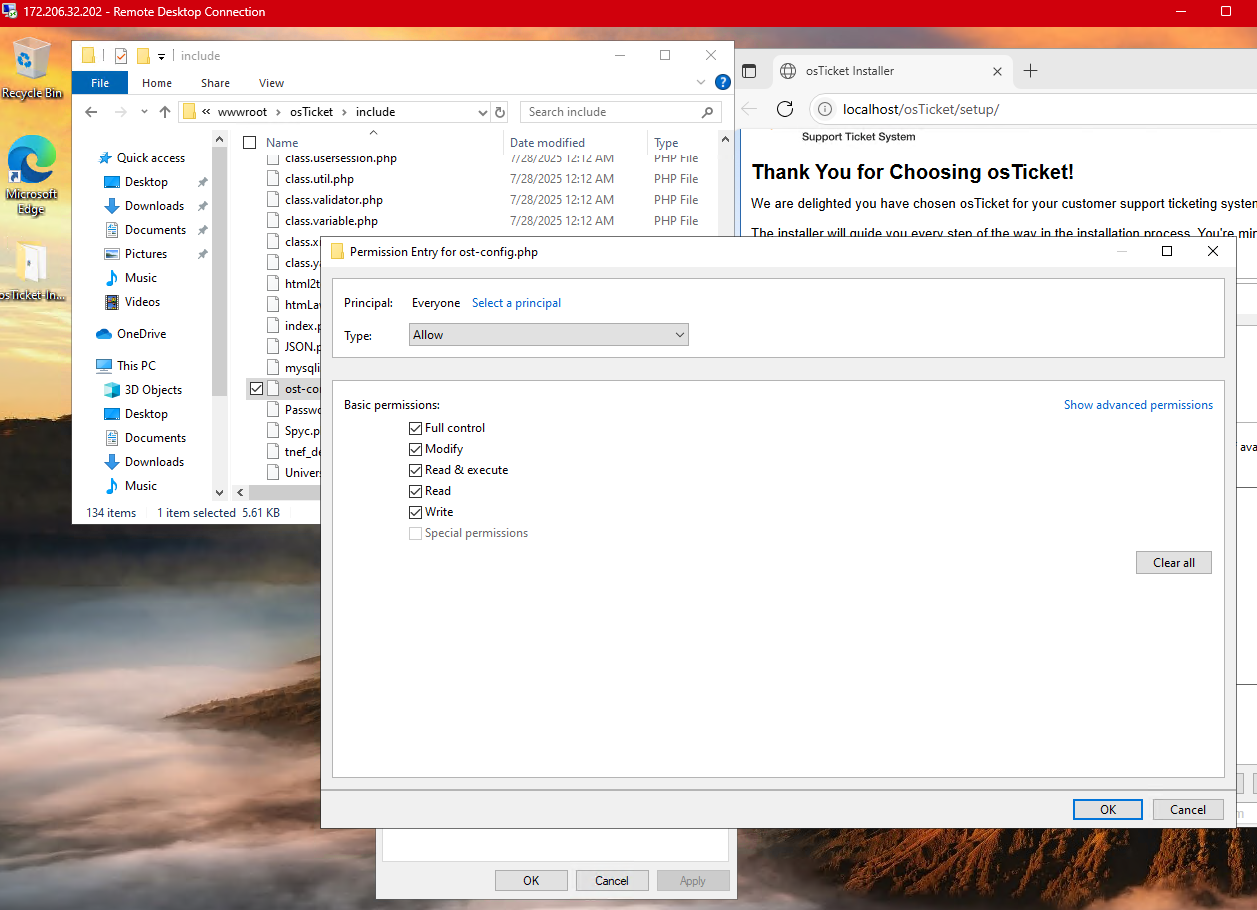
Task: Open the Recycle Bin desktop icon
Action: [32, 66]
